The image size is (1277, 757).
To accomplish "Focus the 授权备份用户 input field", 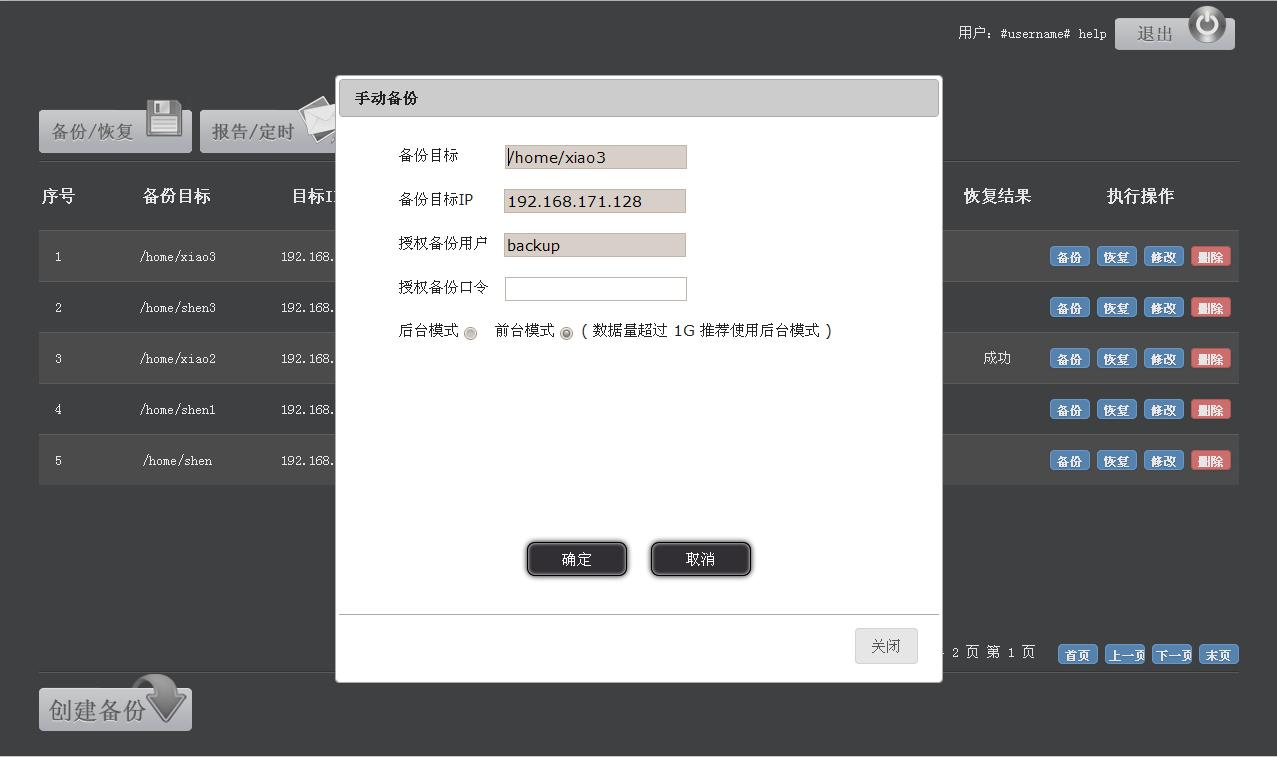I will coord(595,245).
